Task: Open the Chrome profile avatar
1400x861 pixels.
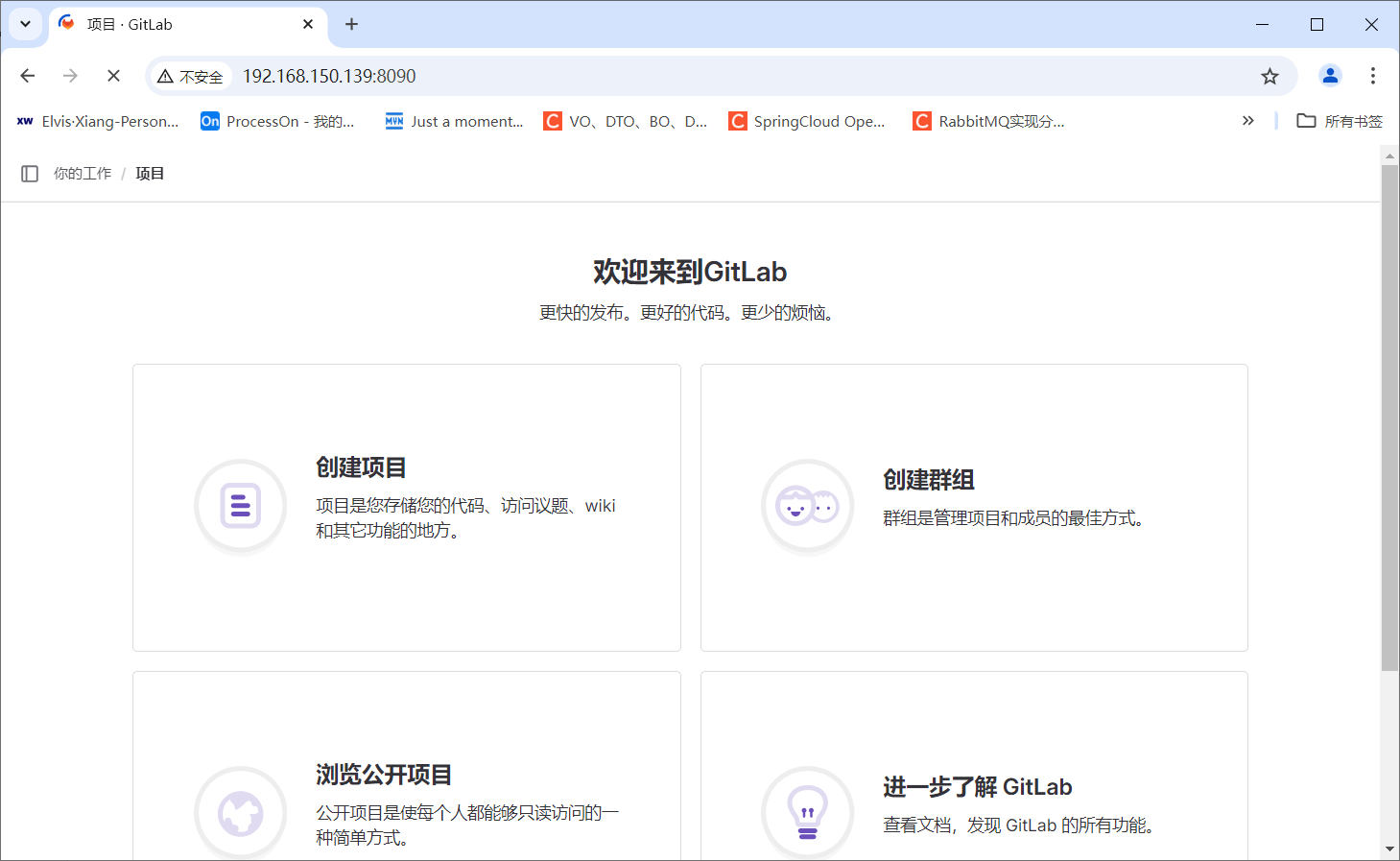Action: coord(1330,76)
